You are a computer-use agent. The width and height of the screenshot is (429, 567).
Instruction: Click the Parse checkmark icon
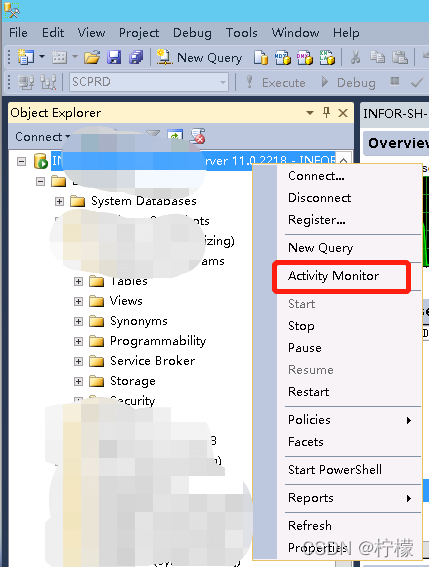click(x=417, y=83)
